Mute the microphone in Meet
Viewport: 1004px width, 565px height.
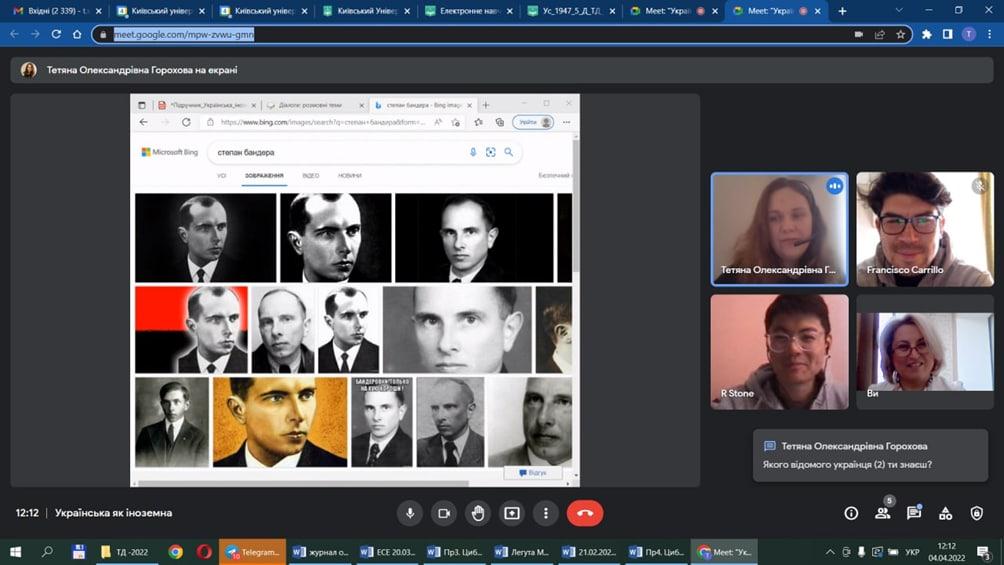click(x=409, y=513)
